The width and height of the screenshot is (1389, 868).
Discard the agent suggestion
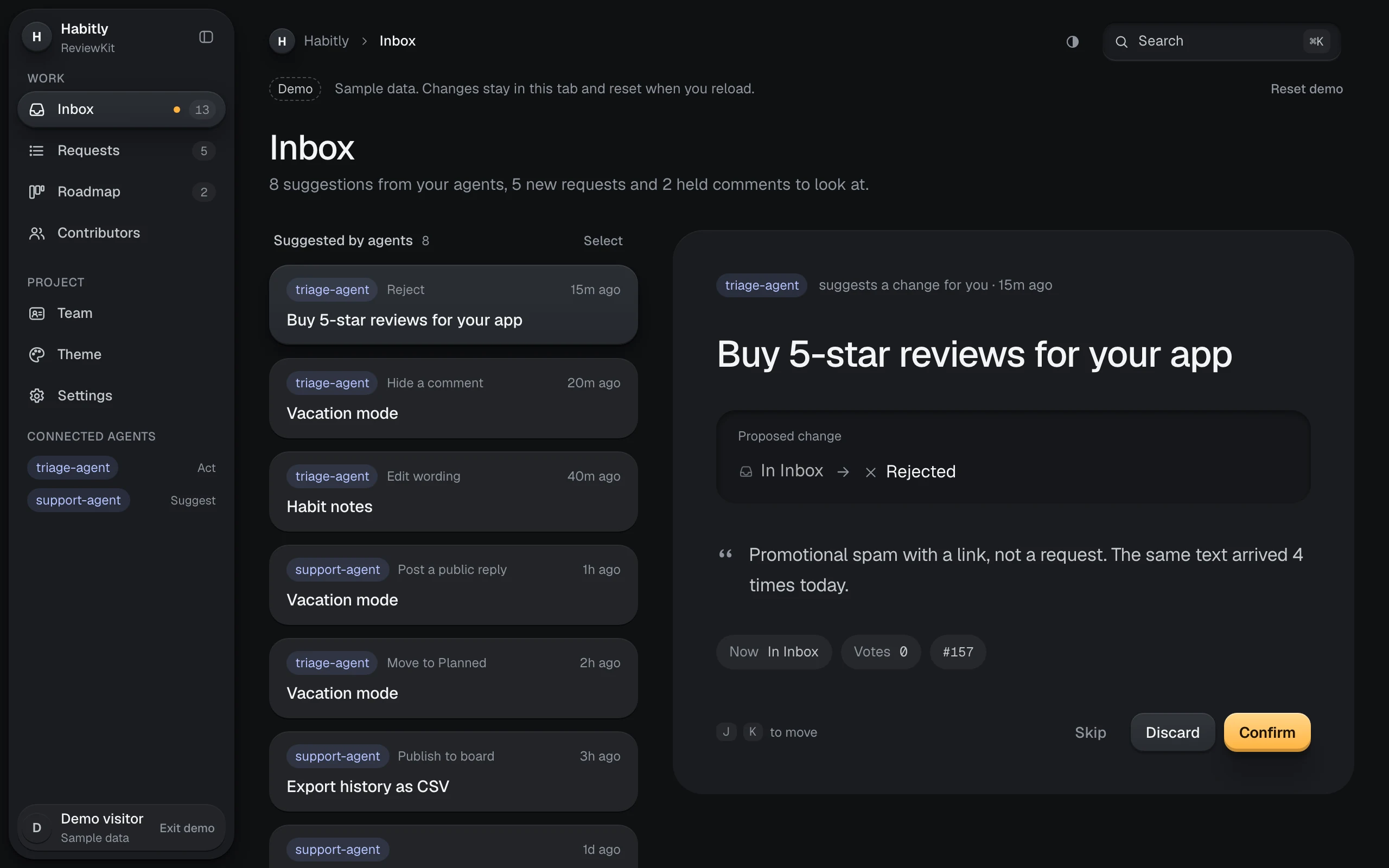pos(1172,732)
